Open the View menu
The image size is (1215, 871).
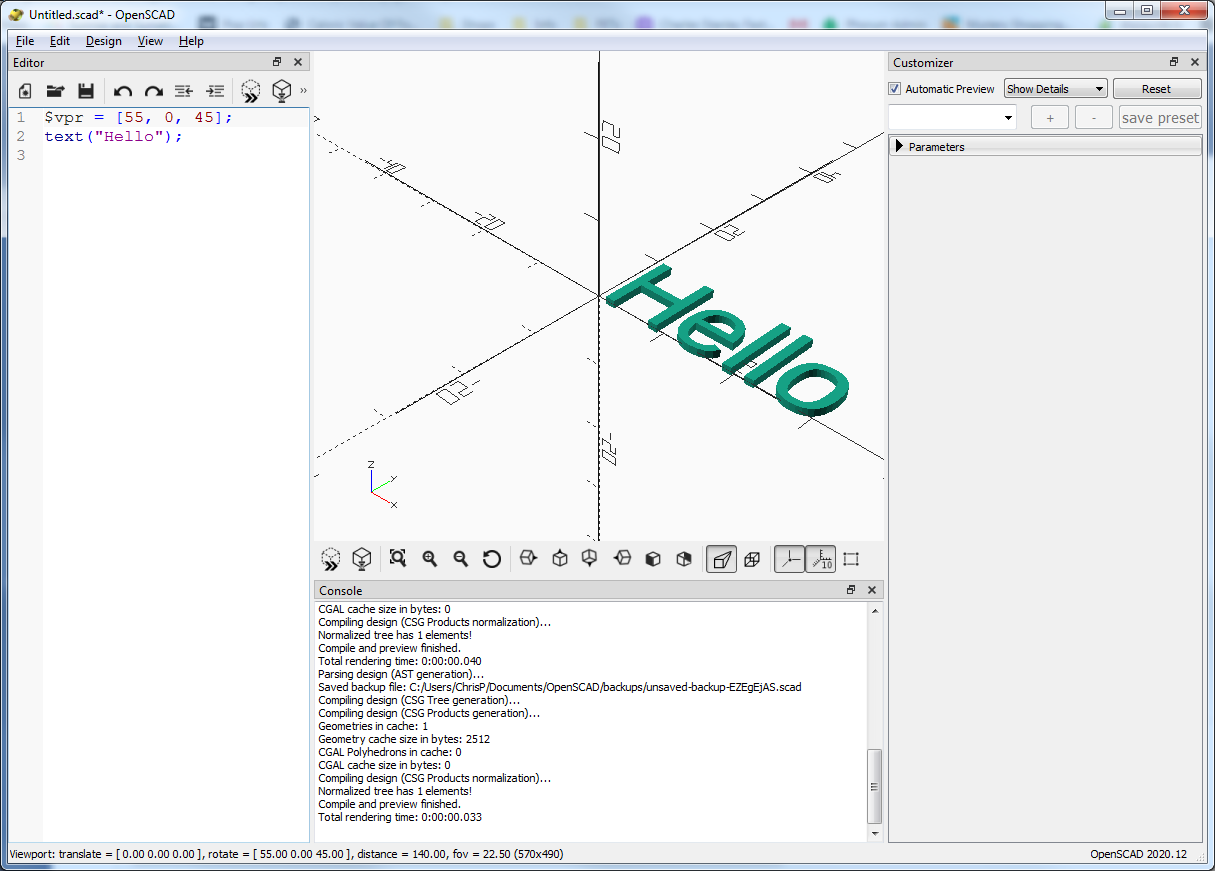150,41
